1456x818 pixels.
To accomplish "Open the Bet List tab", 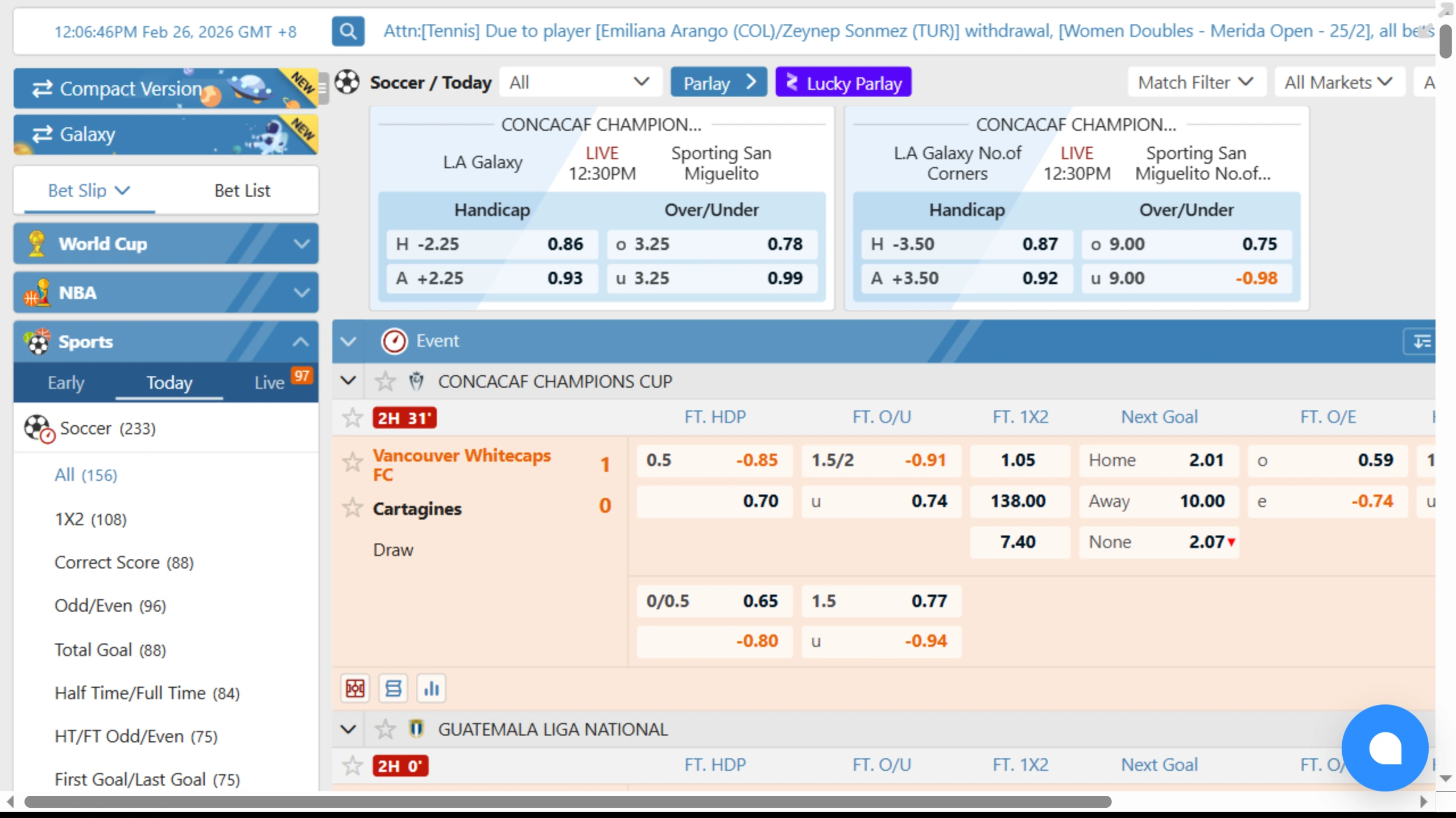I will [x=242, y=190].
